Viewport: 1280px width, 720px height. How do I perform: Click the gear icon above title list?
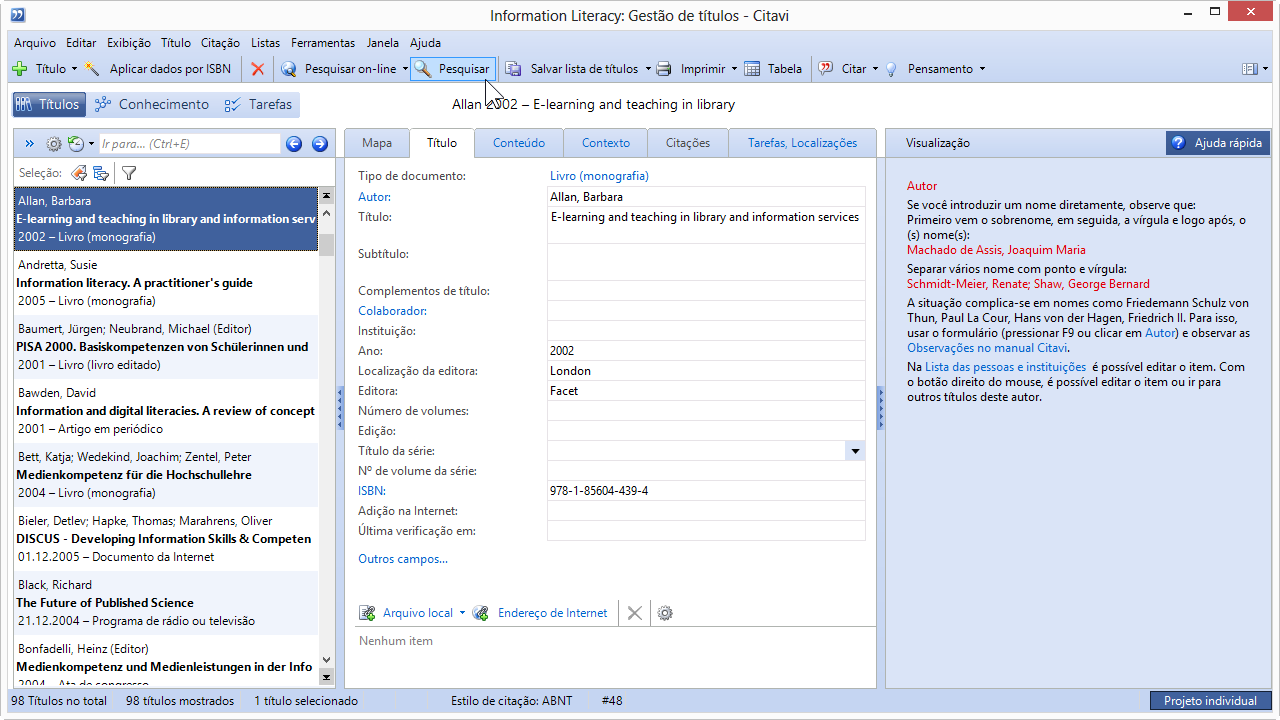tap(54, 144)
